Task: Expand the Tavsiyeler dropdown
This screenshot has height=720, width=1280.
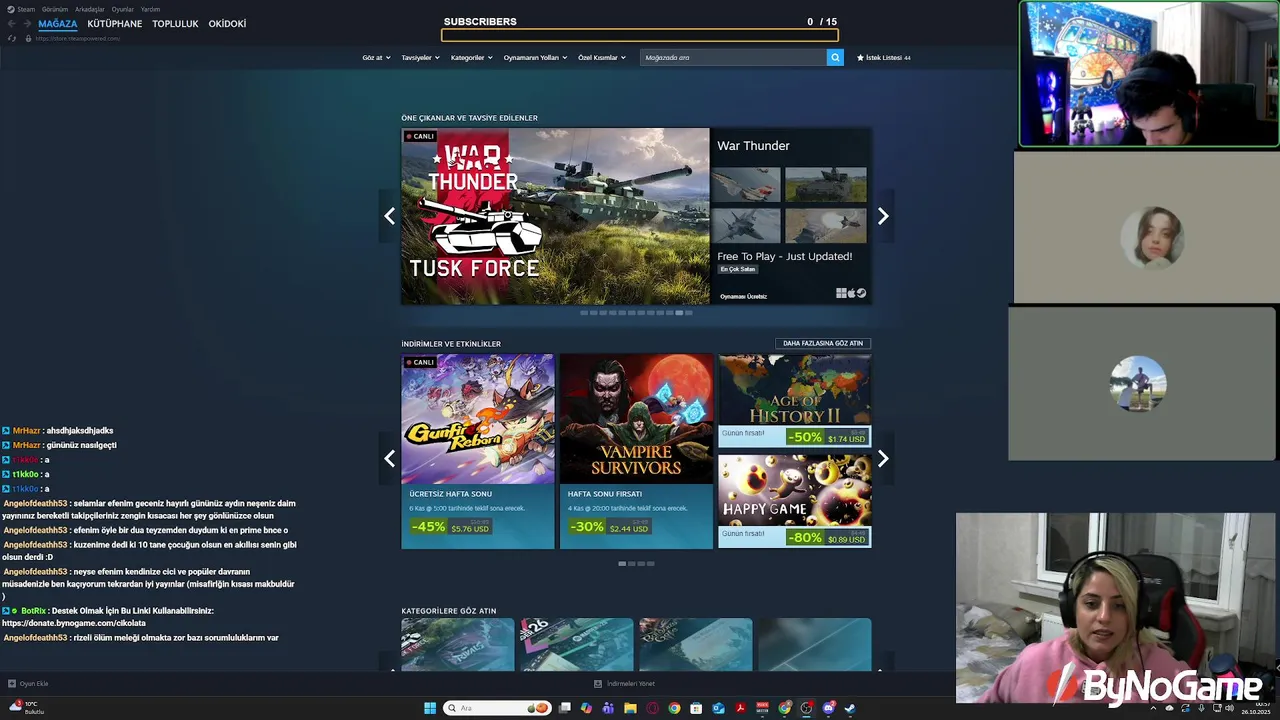Action: [x=421, y=57]
